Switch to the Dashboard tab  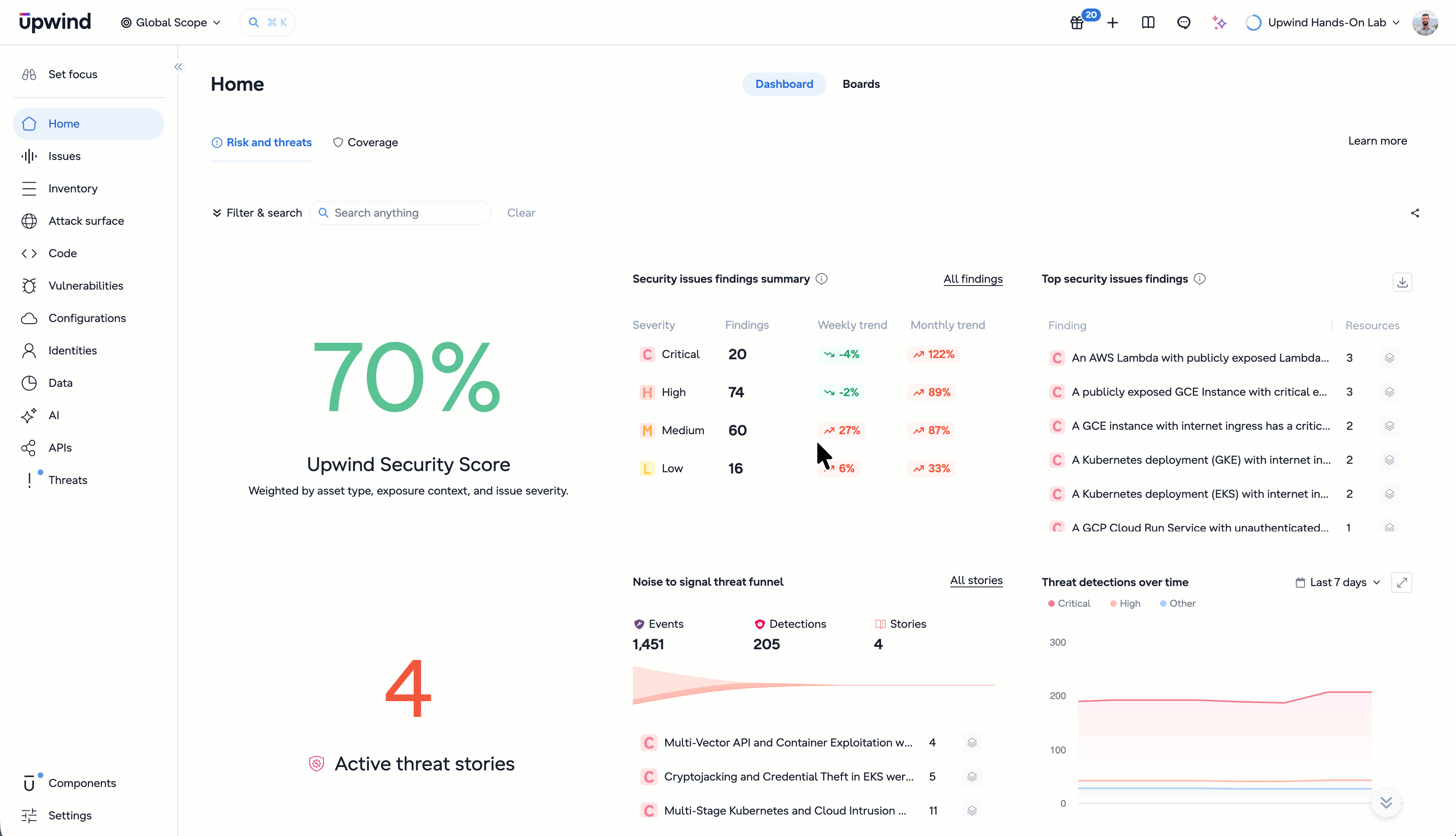point(784,84)
